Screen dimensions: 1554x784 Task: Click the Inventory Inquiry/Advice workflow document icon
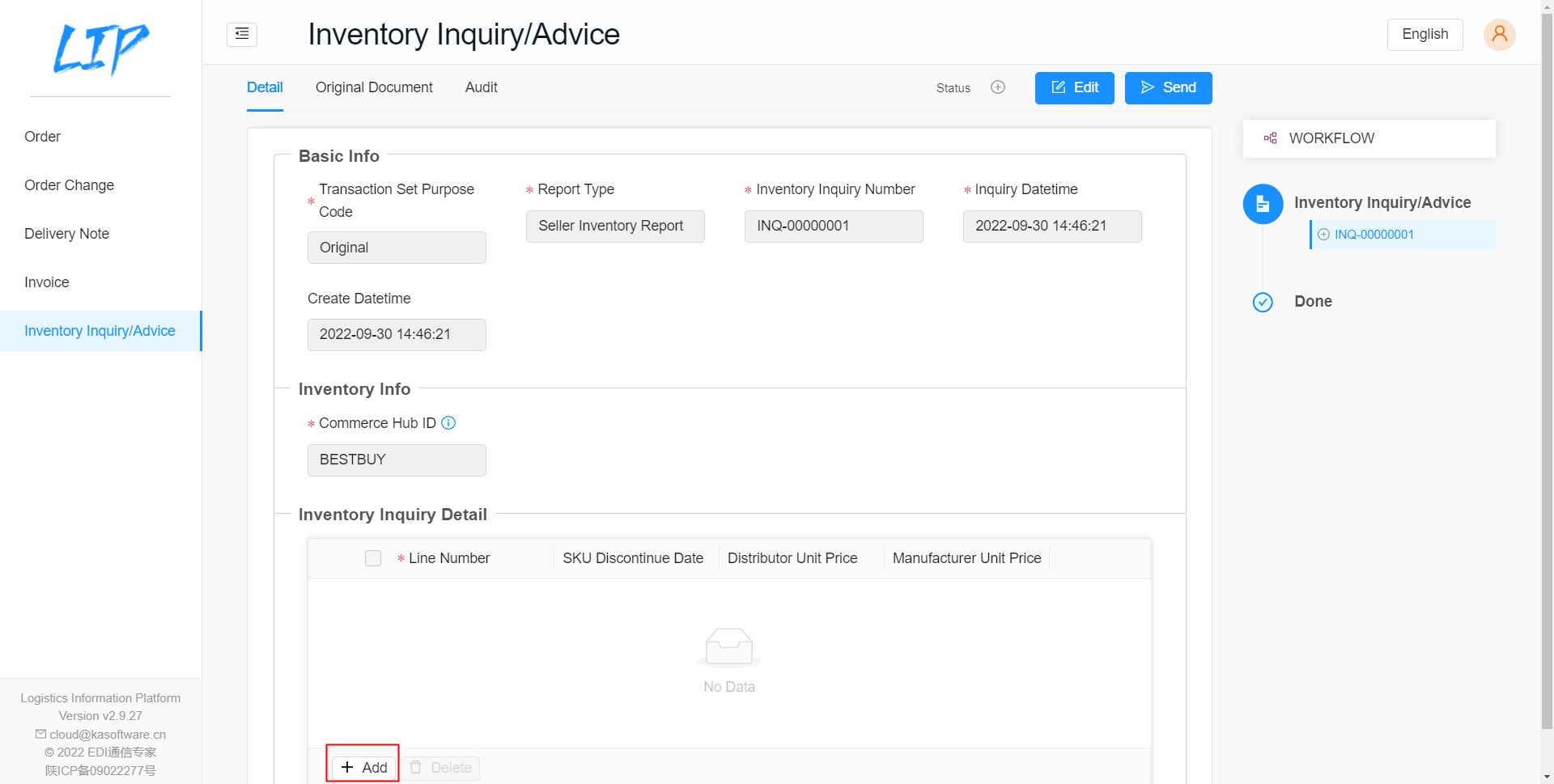coord(1263,204)
